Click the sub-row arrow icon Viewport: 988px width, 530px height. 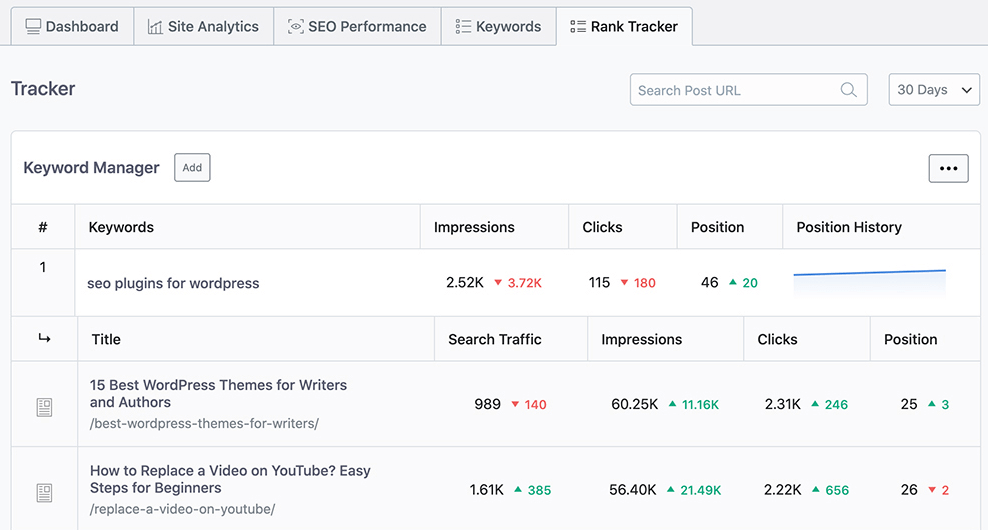tap(44, 338)
